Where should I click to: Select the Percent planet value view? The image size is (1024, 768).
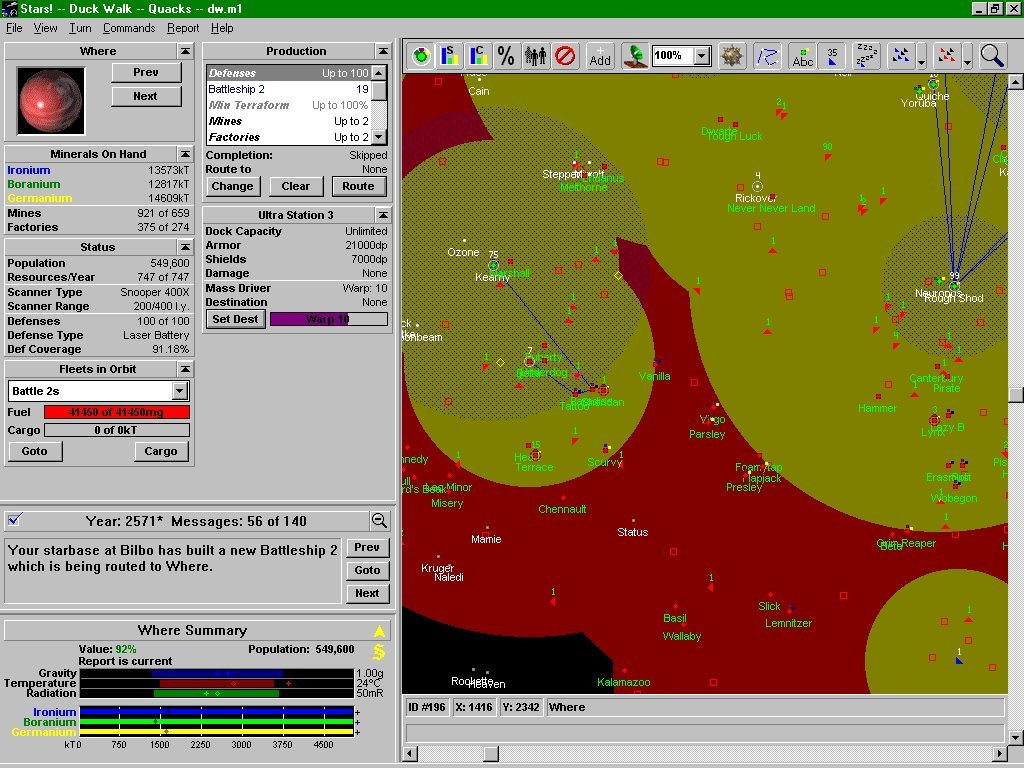(x=506, y=56)
